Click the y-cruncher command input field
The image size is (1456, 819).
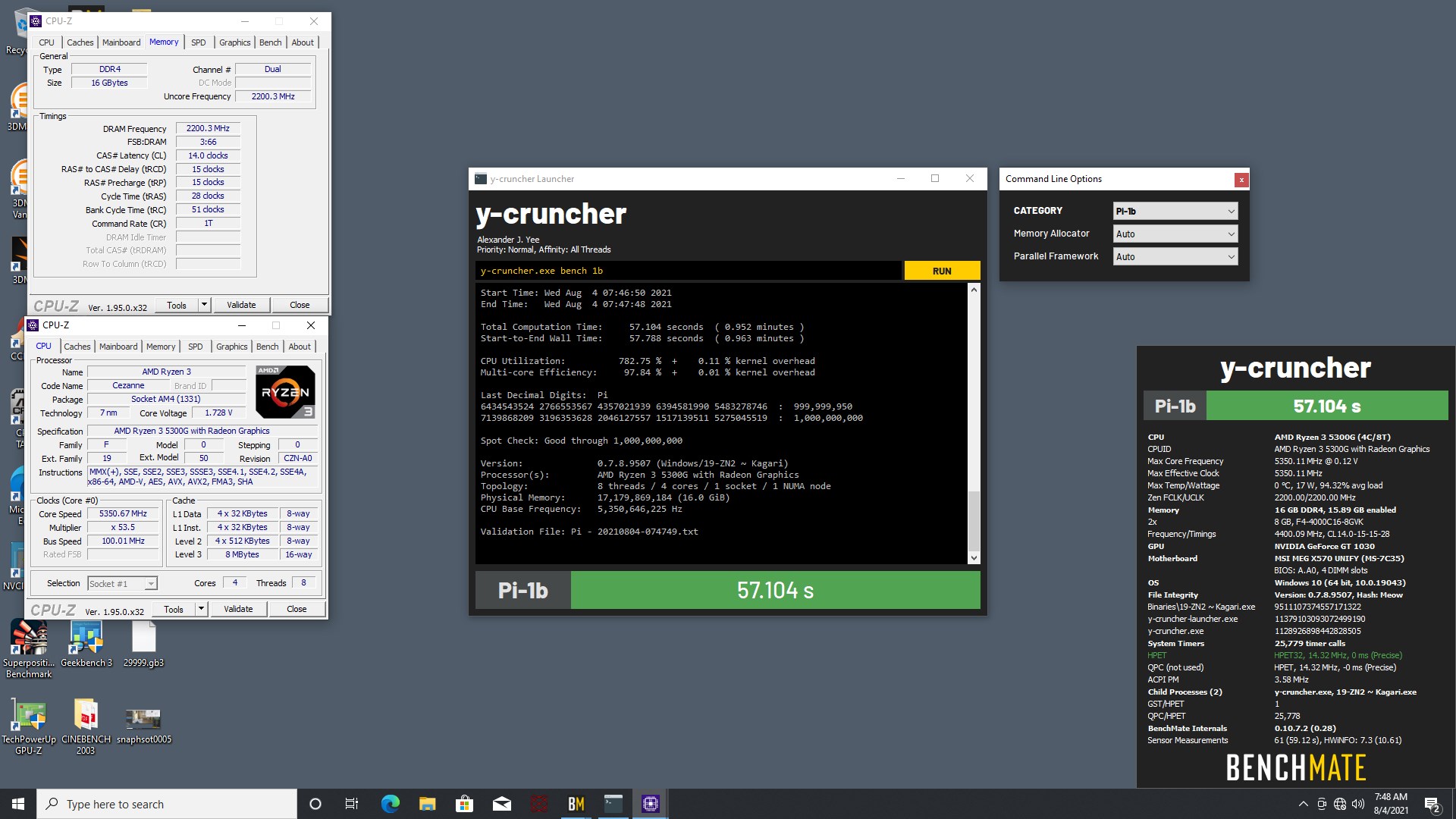[689, 271]
